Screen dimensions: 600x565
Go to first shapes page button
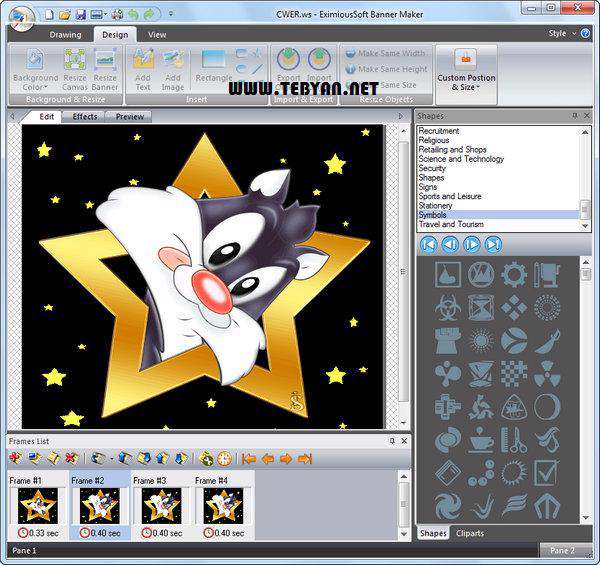tap(429, 244)
